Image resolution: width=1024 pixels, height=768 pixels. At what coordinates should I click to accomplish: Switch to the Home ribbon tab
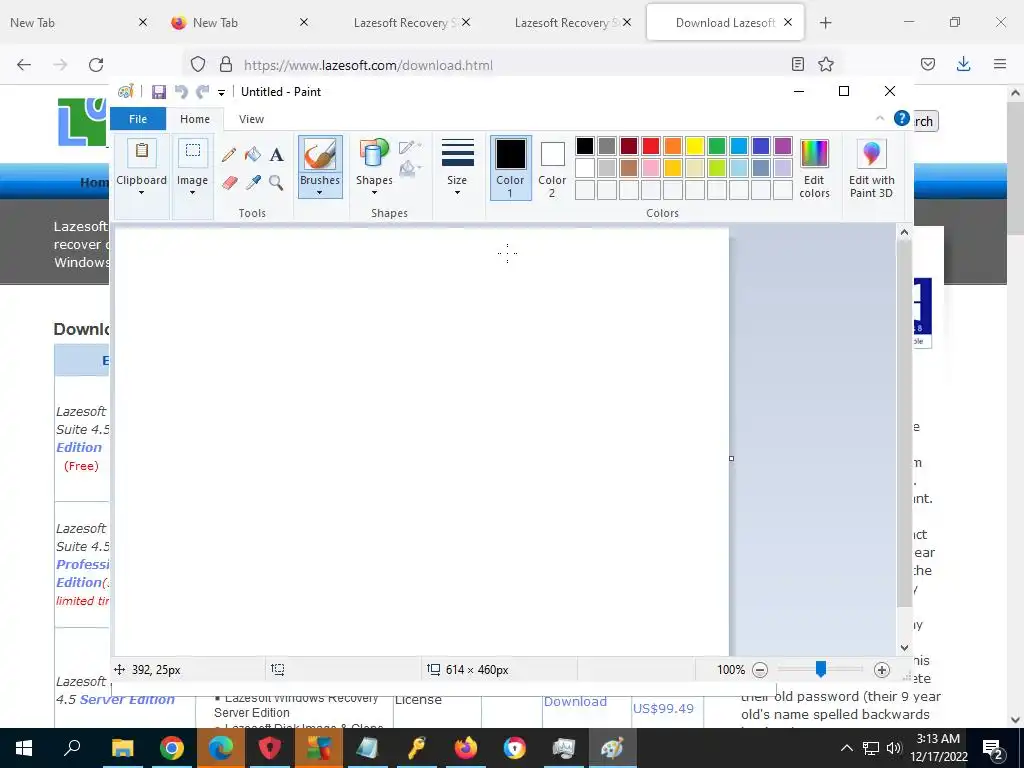point(195,119)
